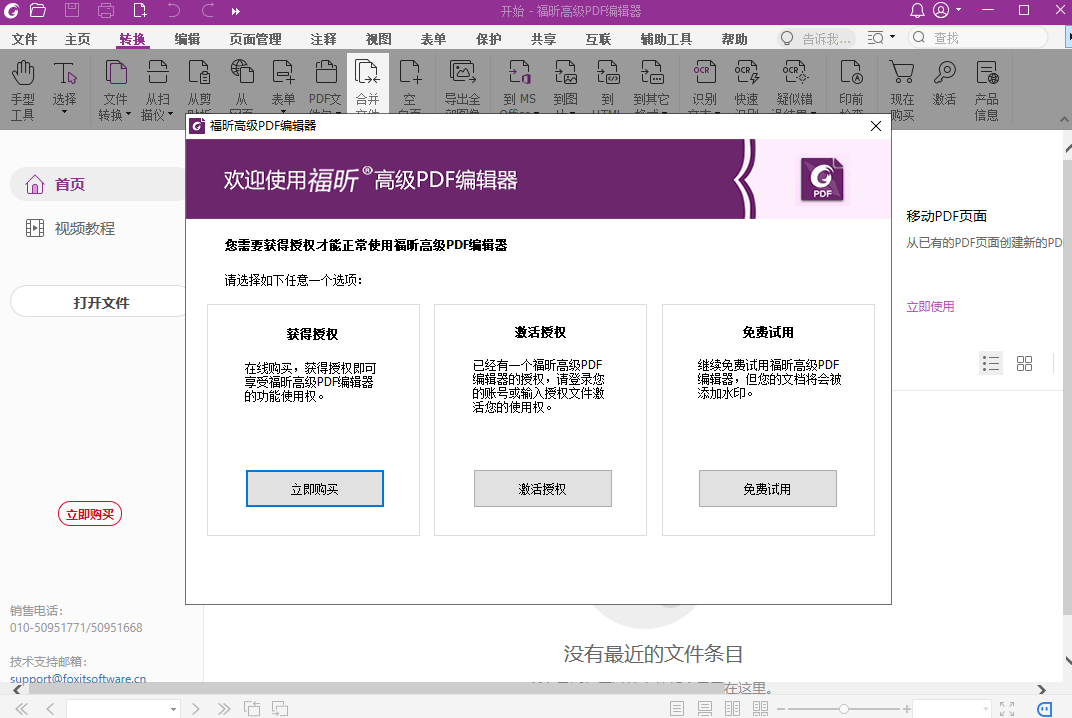Switch recent files to grid view
The width and height of the screenshot is (1072, 718).
1024,363
